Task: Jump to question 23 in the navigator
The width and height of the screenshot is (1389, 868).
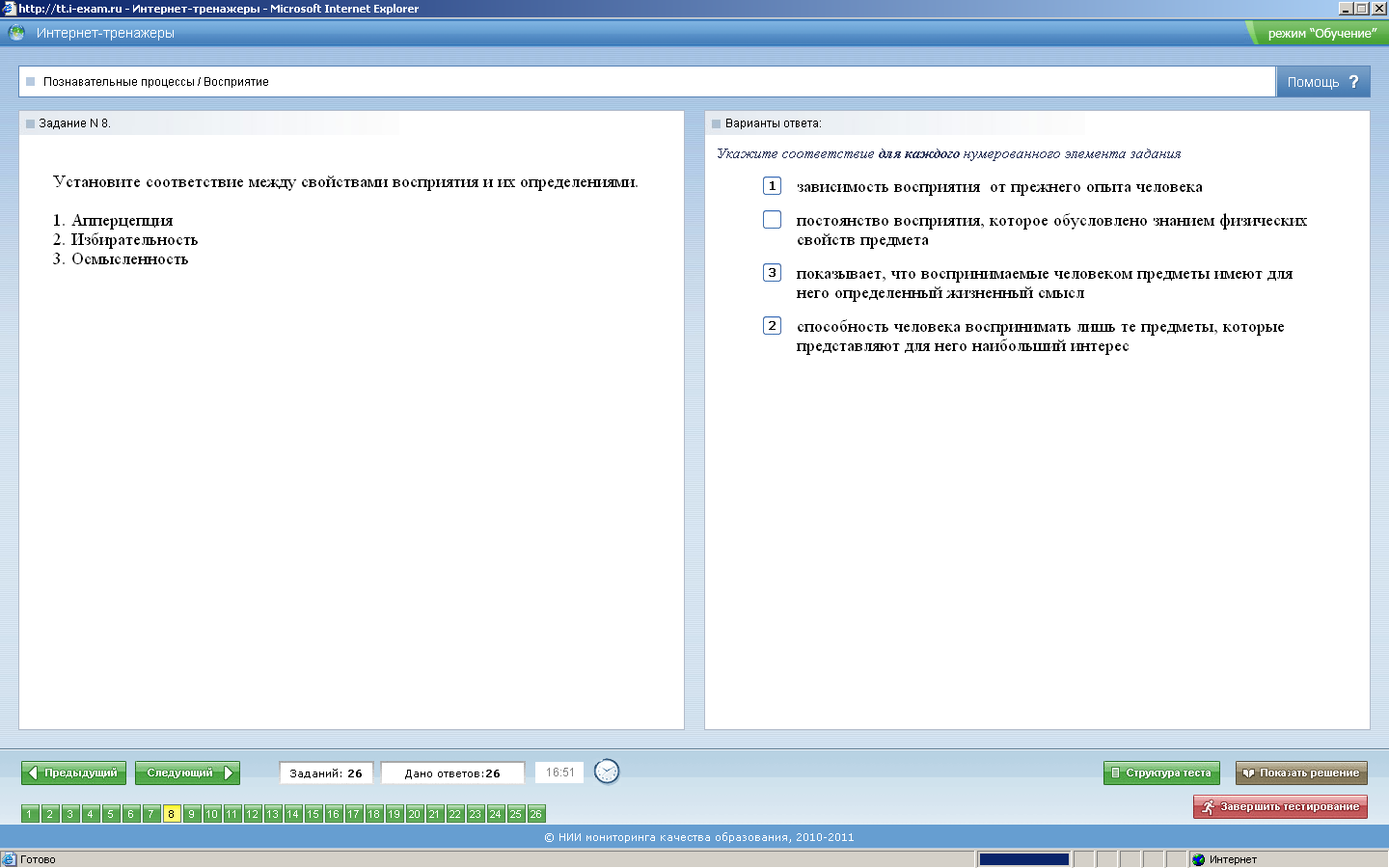Action: point(476,814)
